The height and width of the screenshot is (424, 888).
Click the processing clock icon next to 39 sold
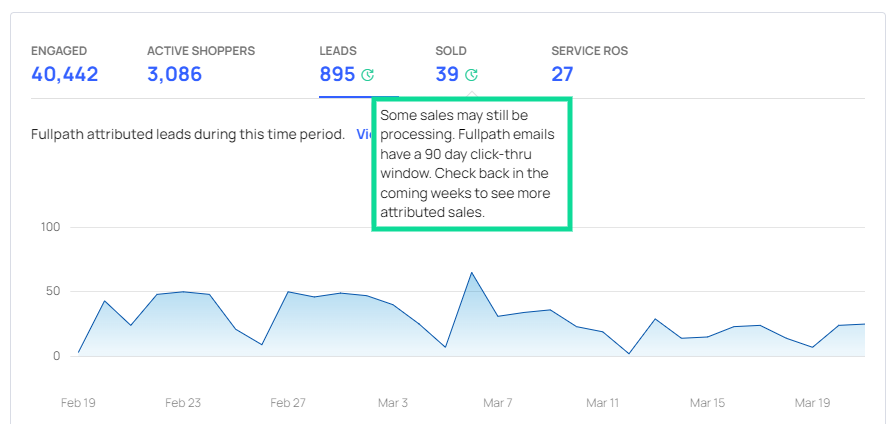[472, 75]
